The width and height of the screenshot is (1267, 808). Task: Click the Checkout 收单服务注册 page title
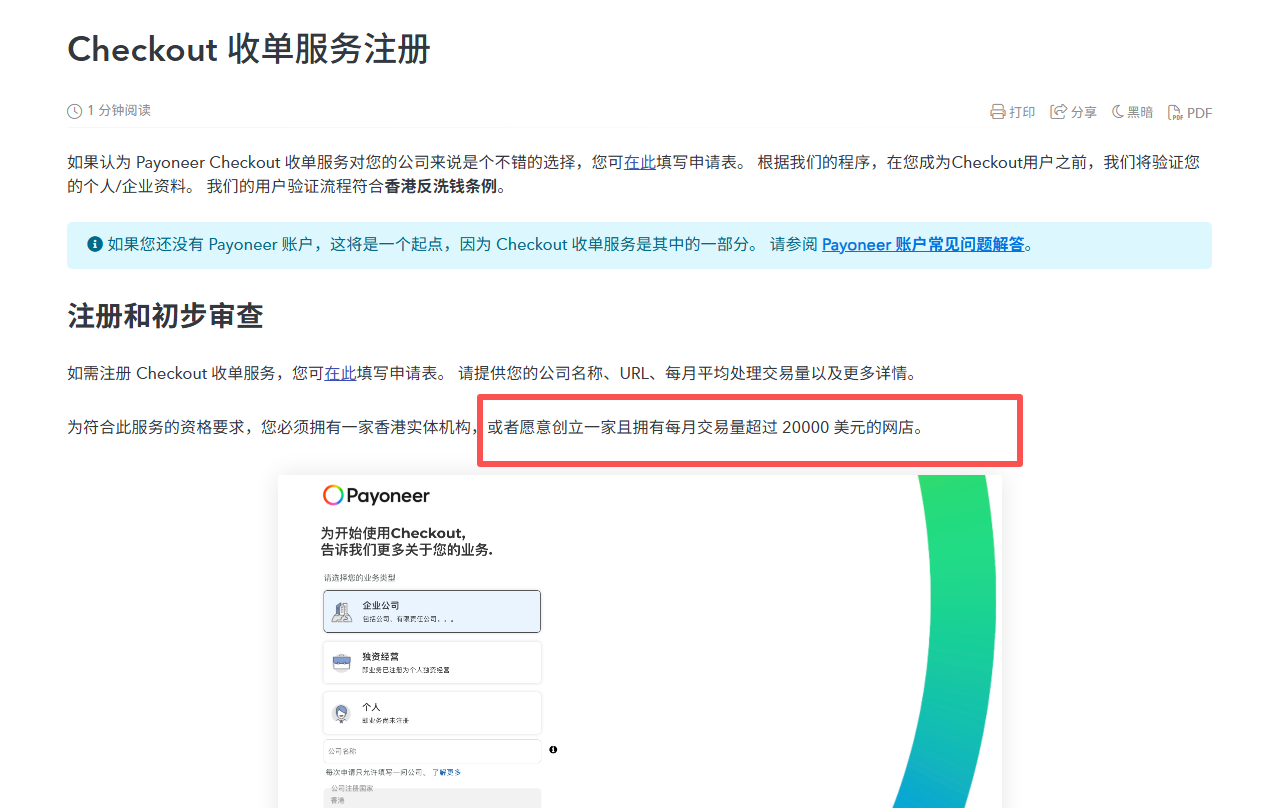tap(248, 49)
